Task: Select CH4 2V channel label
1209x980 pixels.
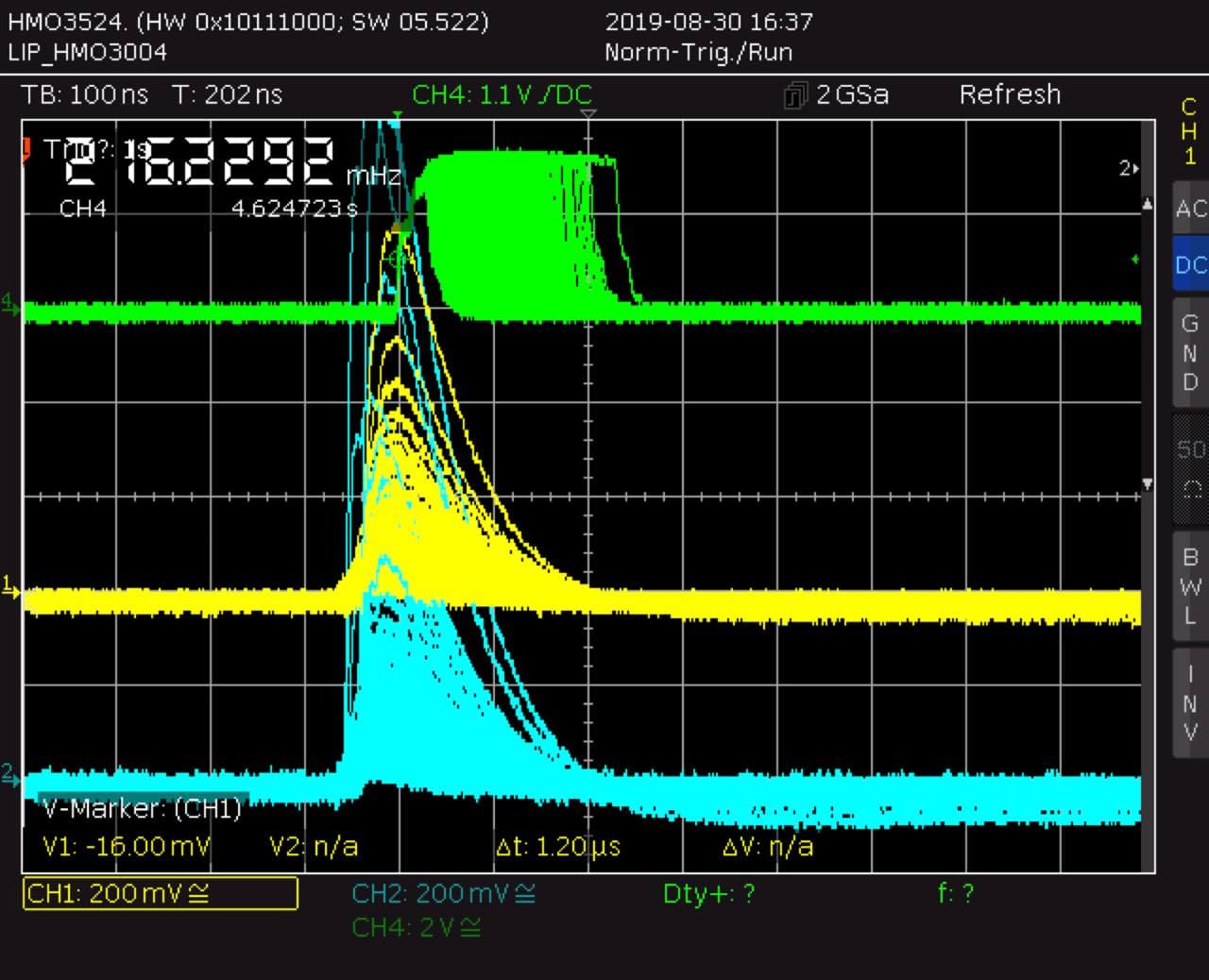Action: tap(417, 927)
